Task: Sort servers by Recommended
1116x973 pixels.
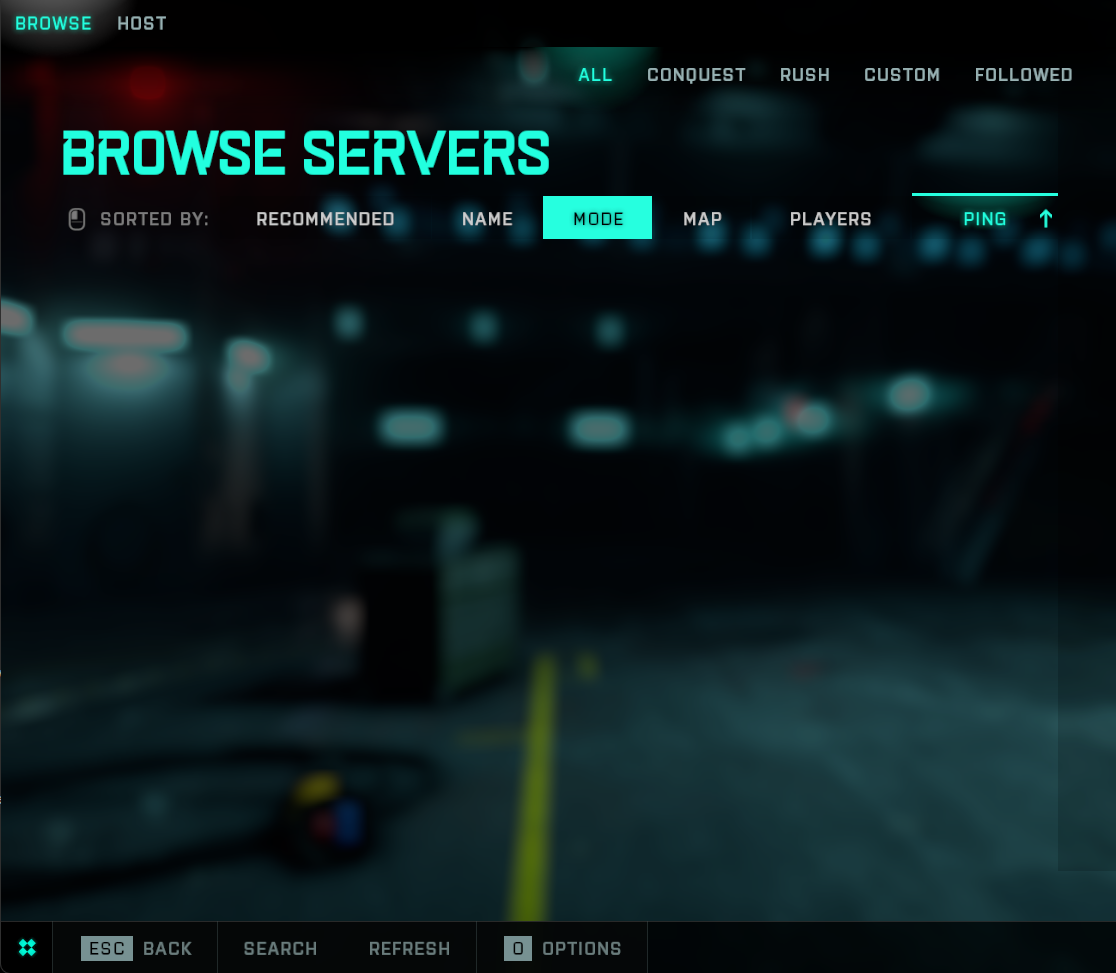Action: [x=325, y=219]
